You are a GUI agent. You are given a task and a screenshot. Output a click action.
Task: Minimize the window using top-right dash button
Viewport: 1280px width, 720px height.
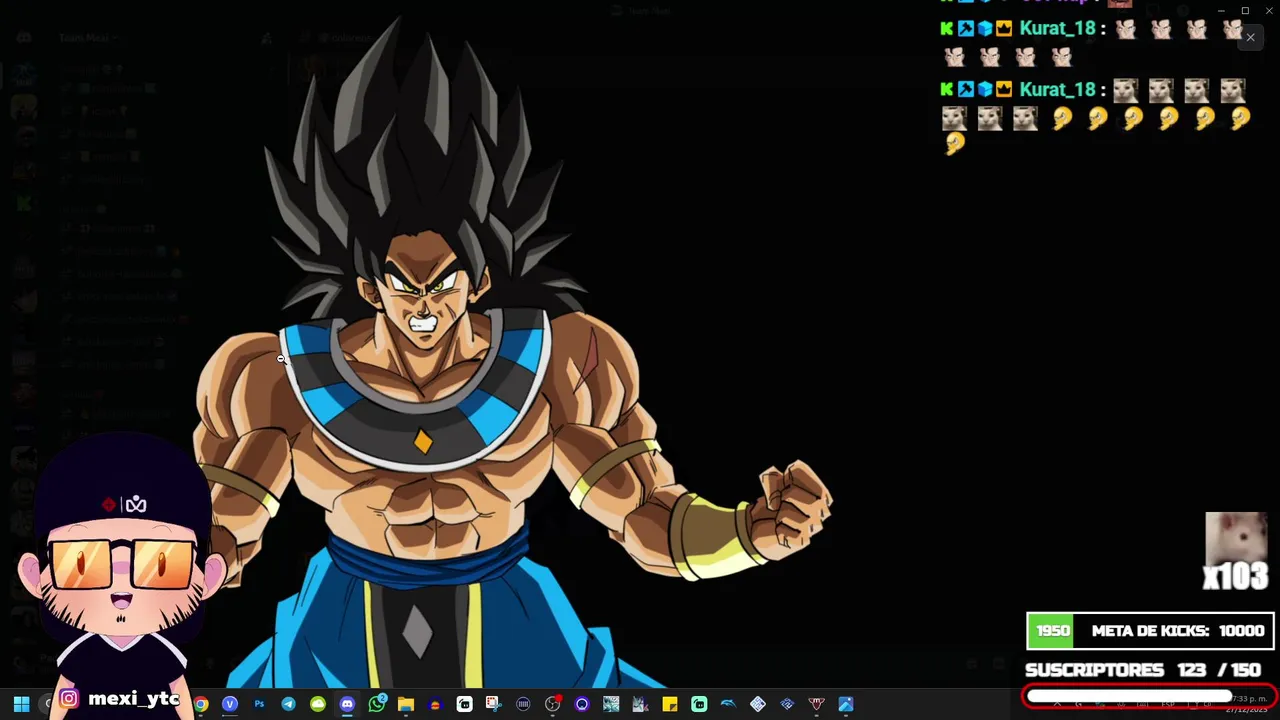[x=1221, y=11]
